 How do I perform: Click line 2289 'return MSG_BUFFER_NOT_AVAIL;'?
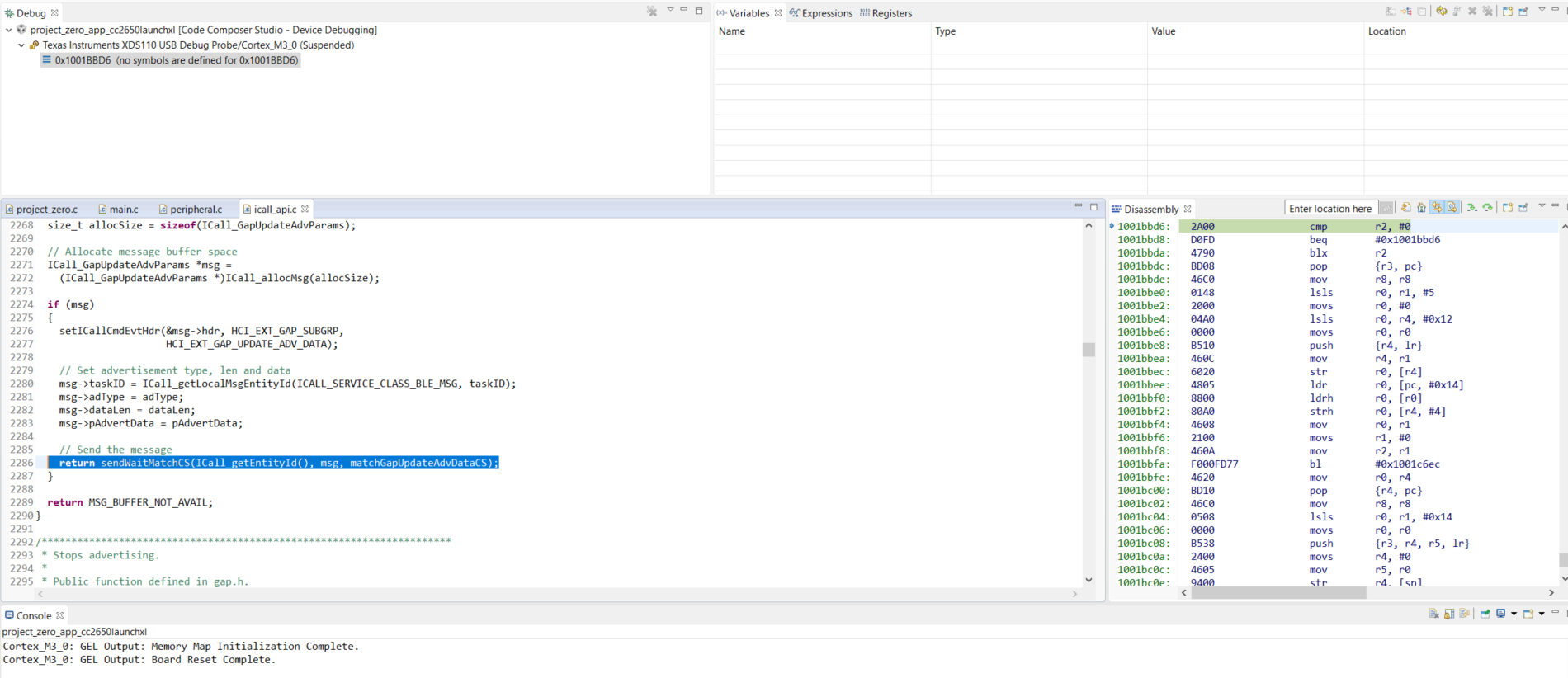click(130, 502)
